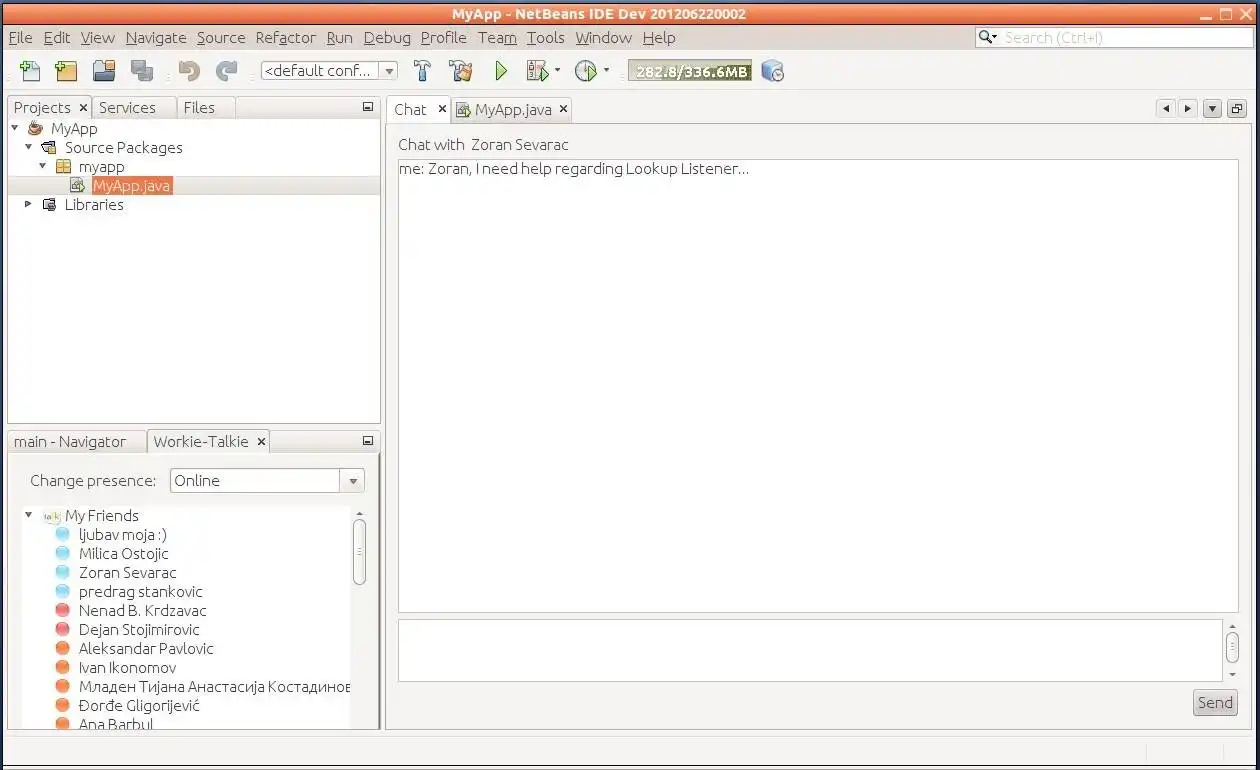Select friend Milica Ostojic
Image resolution: width=1260 pixels, height=770 pixels.
click(x=124, y=554)
